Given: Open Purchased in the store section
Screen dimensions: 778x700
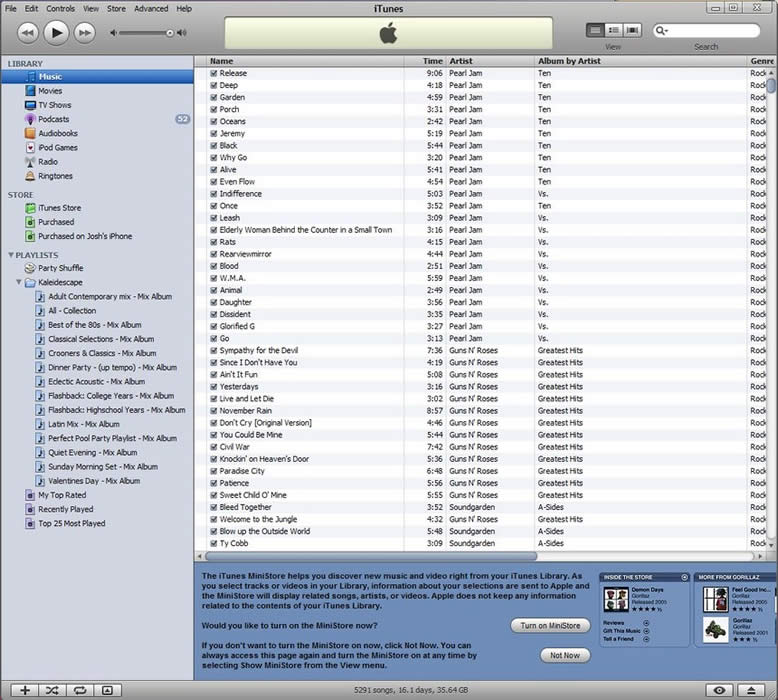Looking at the screenshot, I should (56, 222).
